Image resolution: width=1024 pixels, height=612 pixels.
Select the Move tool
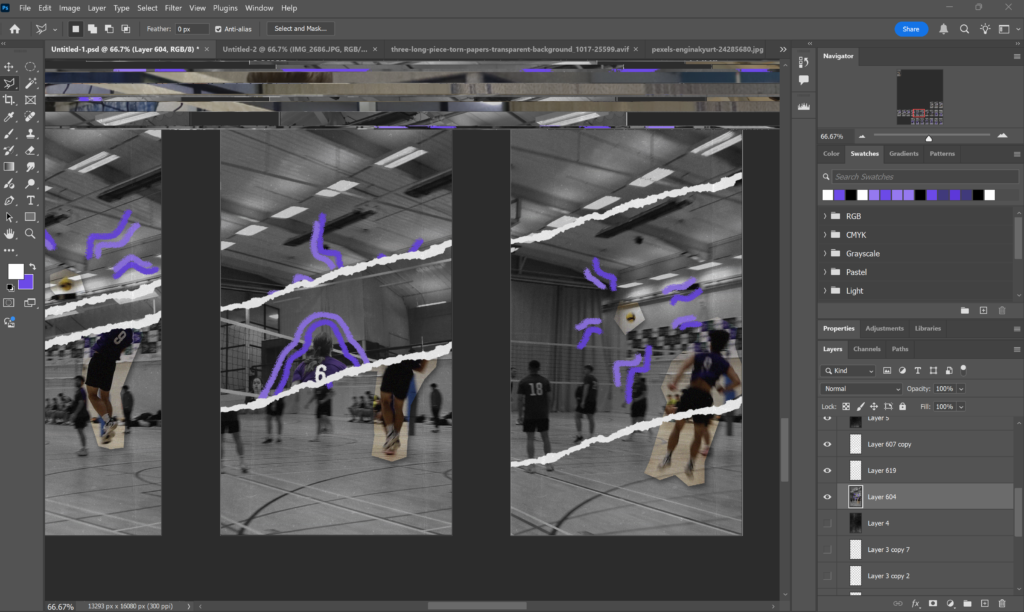point(10,67)
